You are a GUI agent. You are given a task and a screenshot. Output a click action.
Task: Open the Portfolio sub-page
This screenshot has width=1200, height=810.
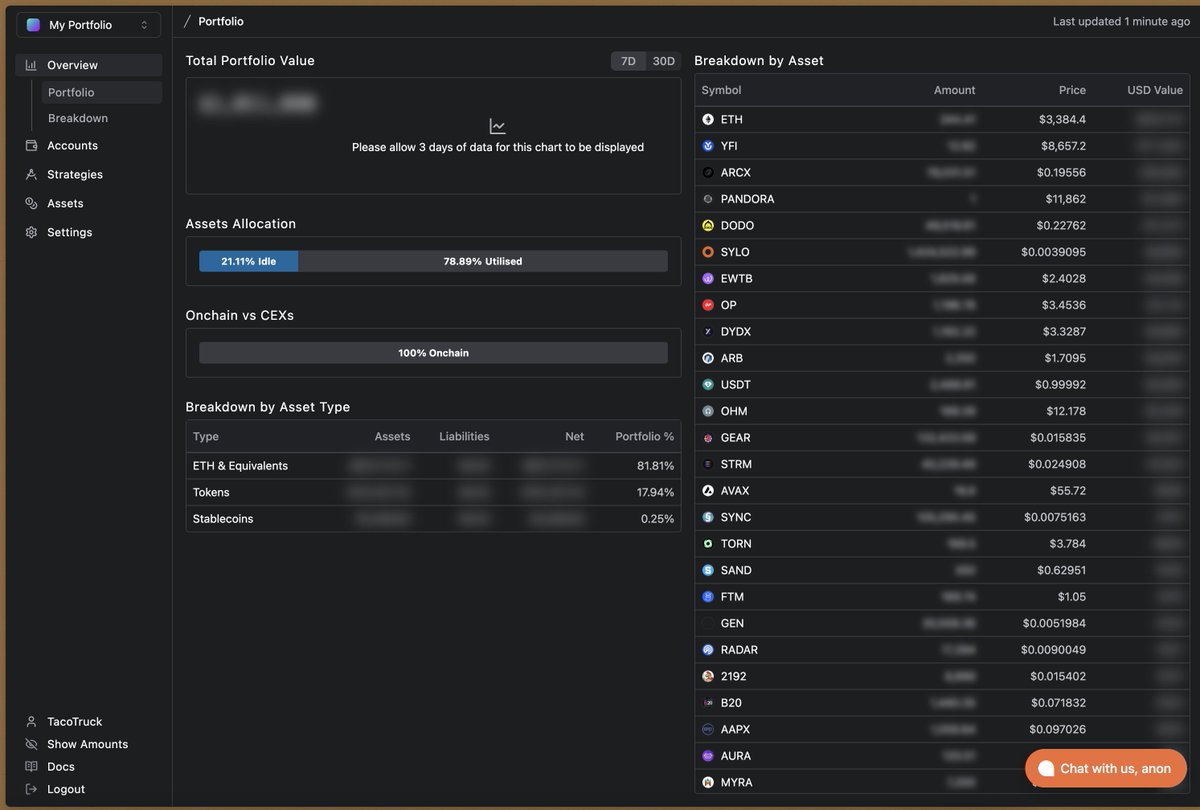101,92
